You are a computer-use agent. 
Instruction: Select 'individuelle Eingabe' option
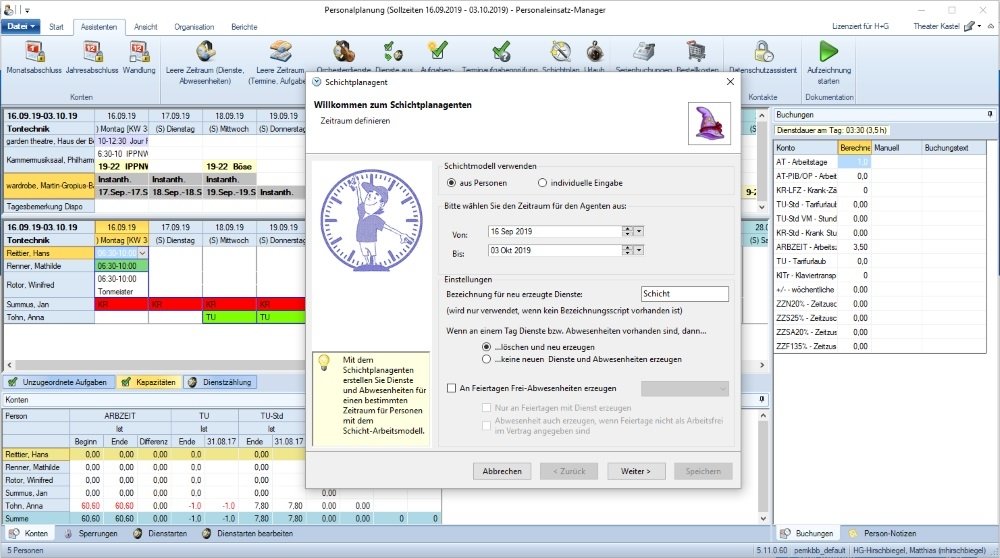[542, 183]
